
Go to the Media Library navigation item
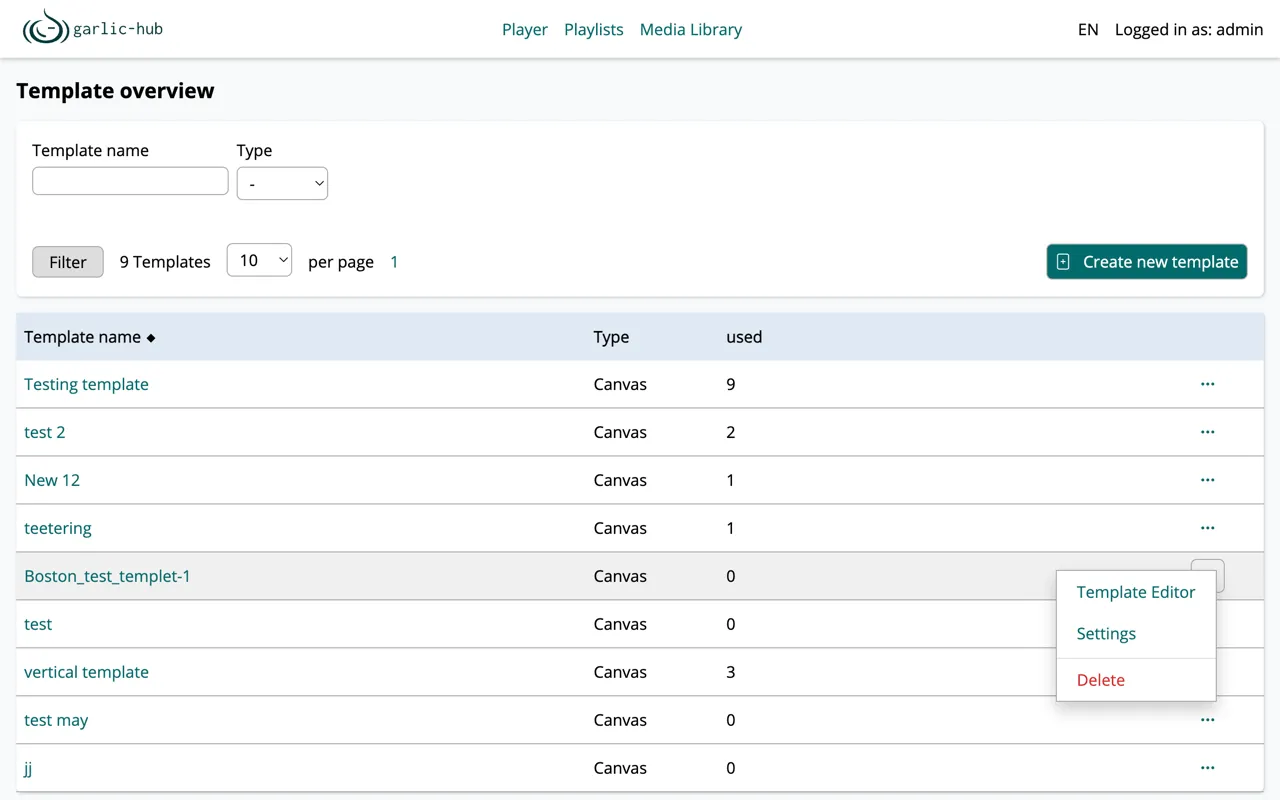(x=691, y=29)
